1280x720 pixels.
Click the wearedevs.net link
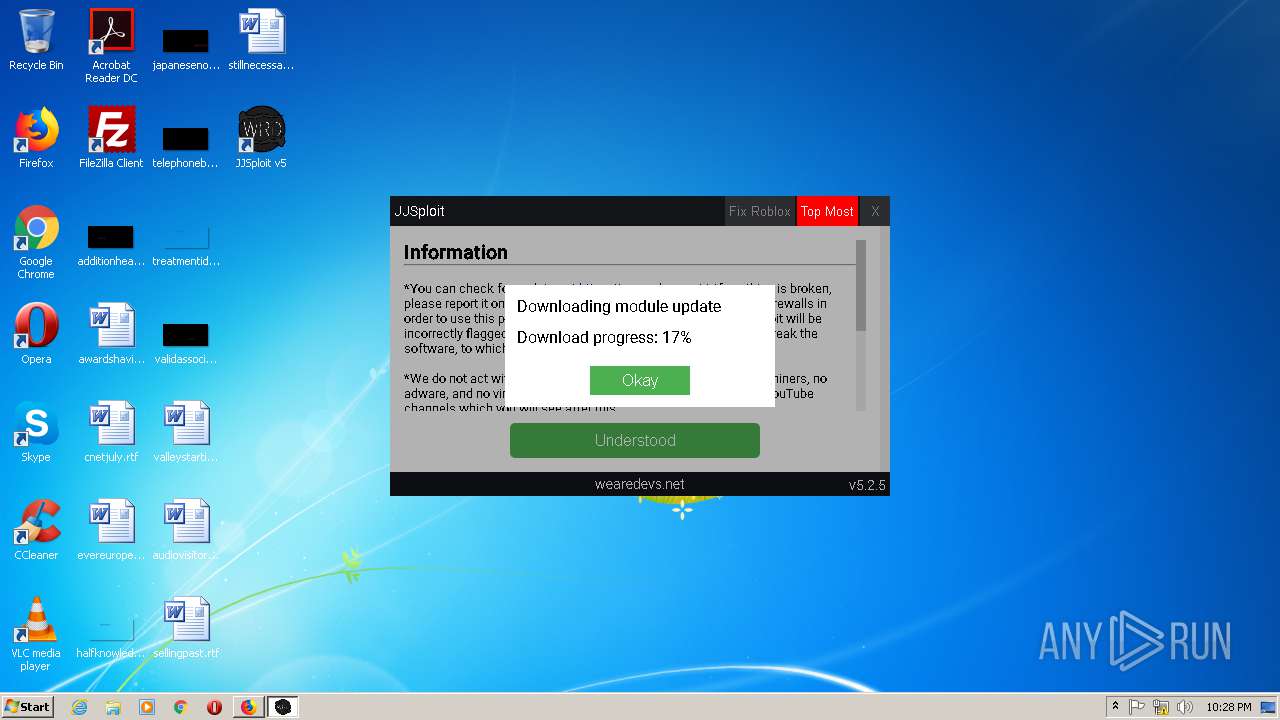tap(640, 484)
